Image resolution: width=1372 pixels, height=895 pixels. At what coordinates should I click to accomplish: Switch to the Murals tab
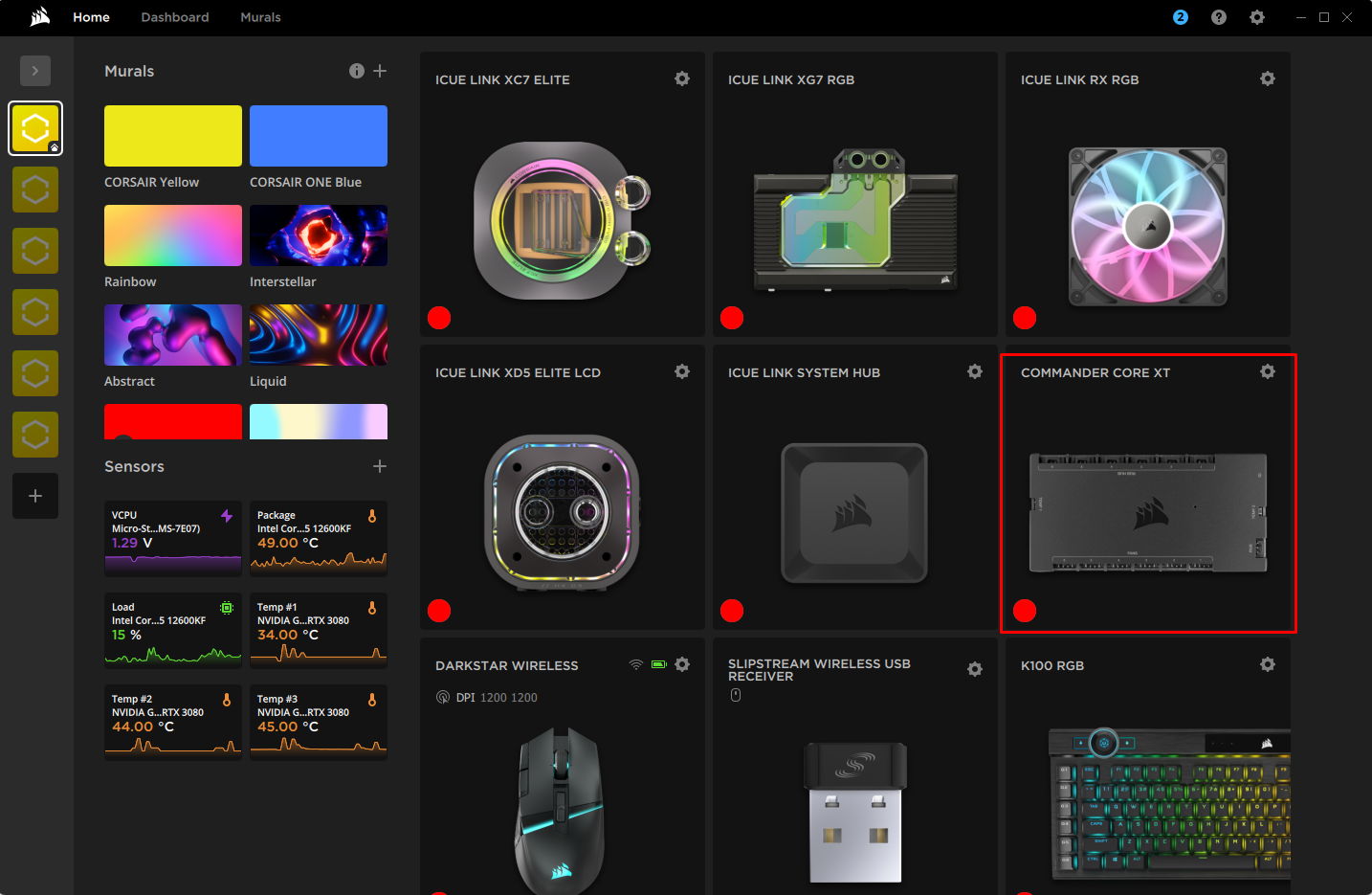click(x=260, y=17)
